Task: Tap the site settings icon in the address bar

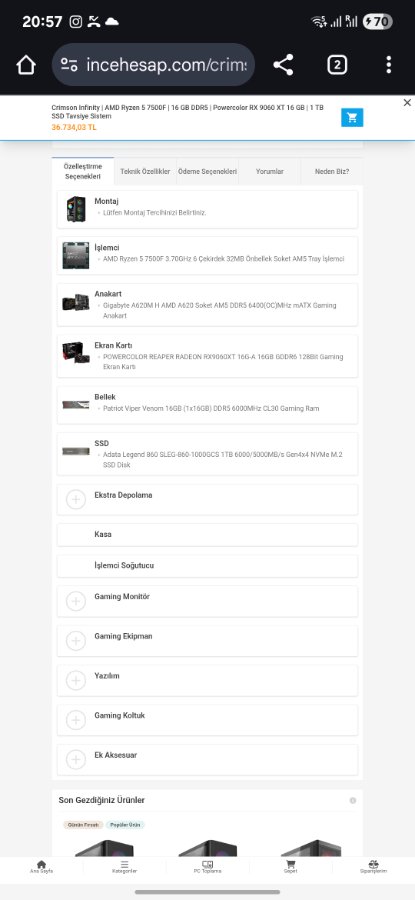Action: pos(69,65)
